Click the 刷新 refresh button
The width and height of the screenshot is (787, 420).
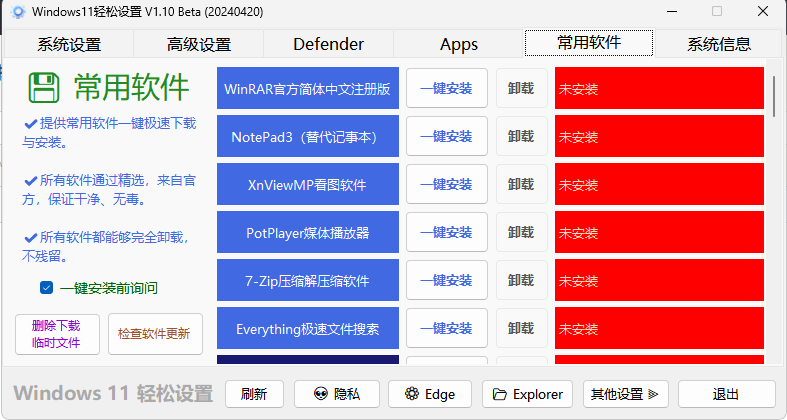coord(254,394)
